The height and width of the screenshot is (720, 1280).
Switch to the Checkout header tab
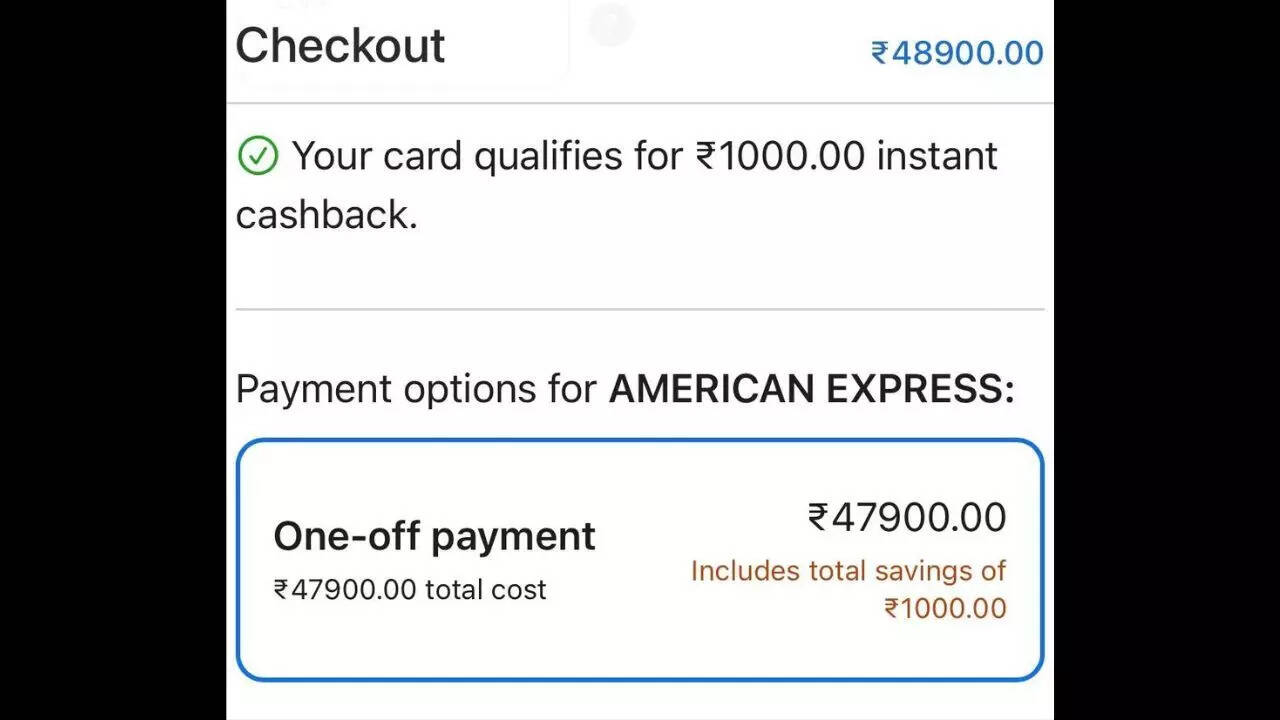339,46
